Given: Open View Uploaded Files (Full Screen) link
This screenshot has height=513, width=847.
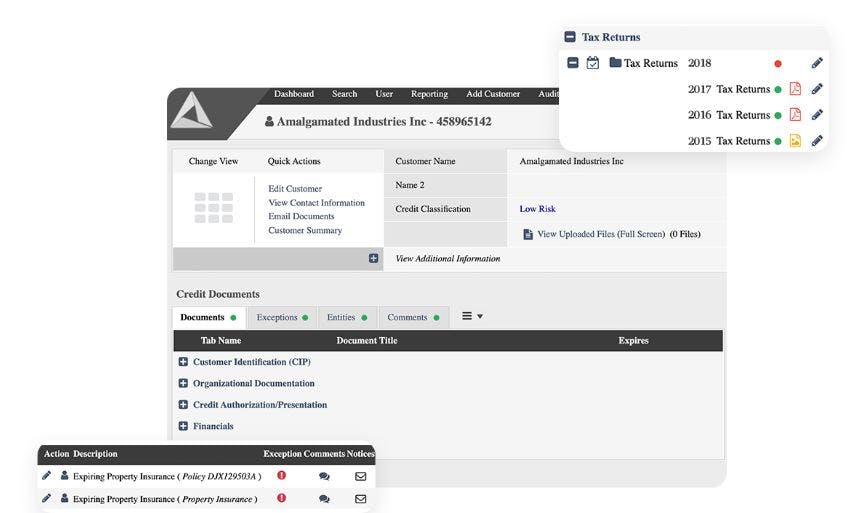Looking at the screenshot, I should (x=601, y=234).
